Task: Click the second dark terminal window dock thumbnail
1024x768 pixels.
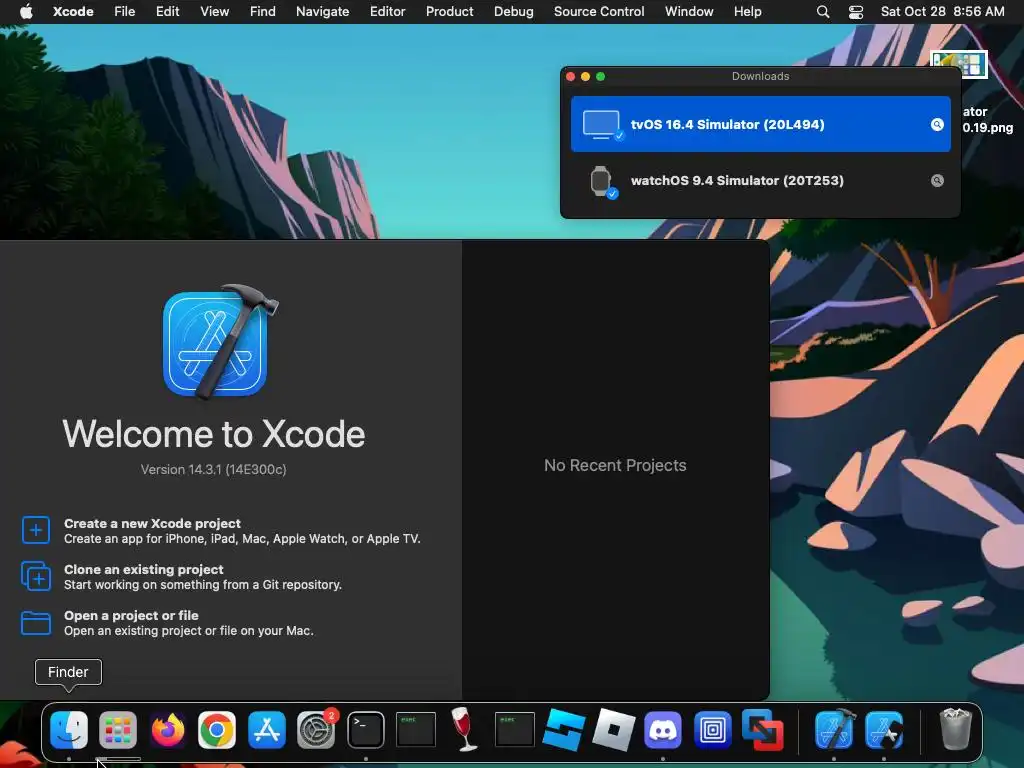Action: click(515, 729)
